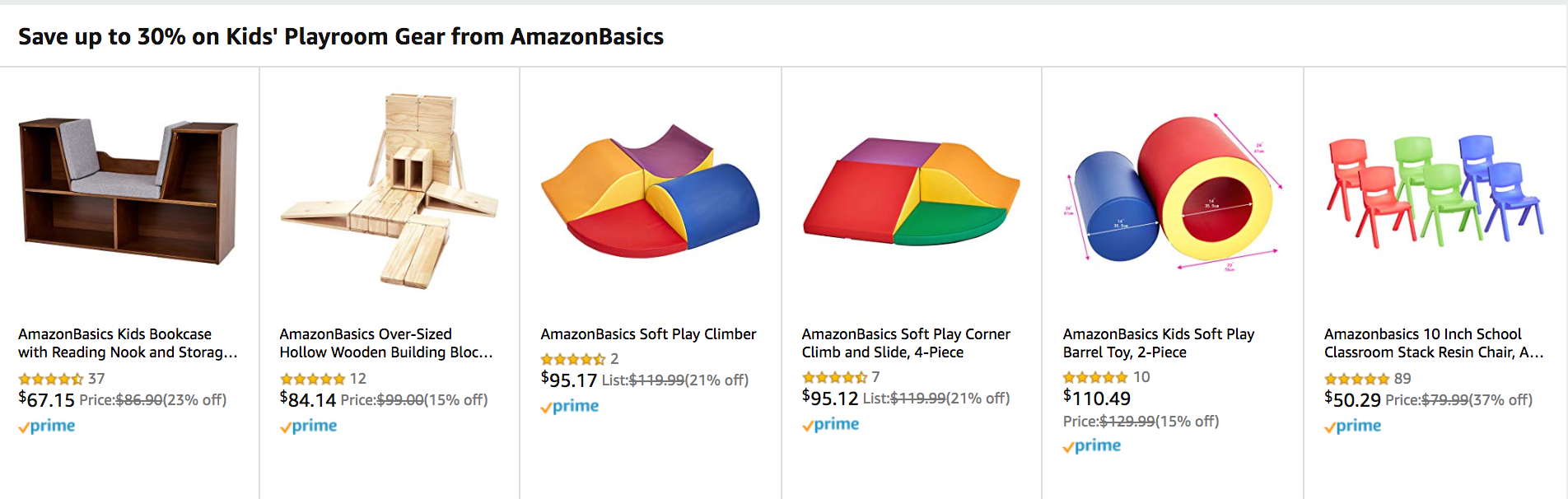Click Soft Play Barrel Toy star rating

click(x=1095, y=377)
